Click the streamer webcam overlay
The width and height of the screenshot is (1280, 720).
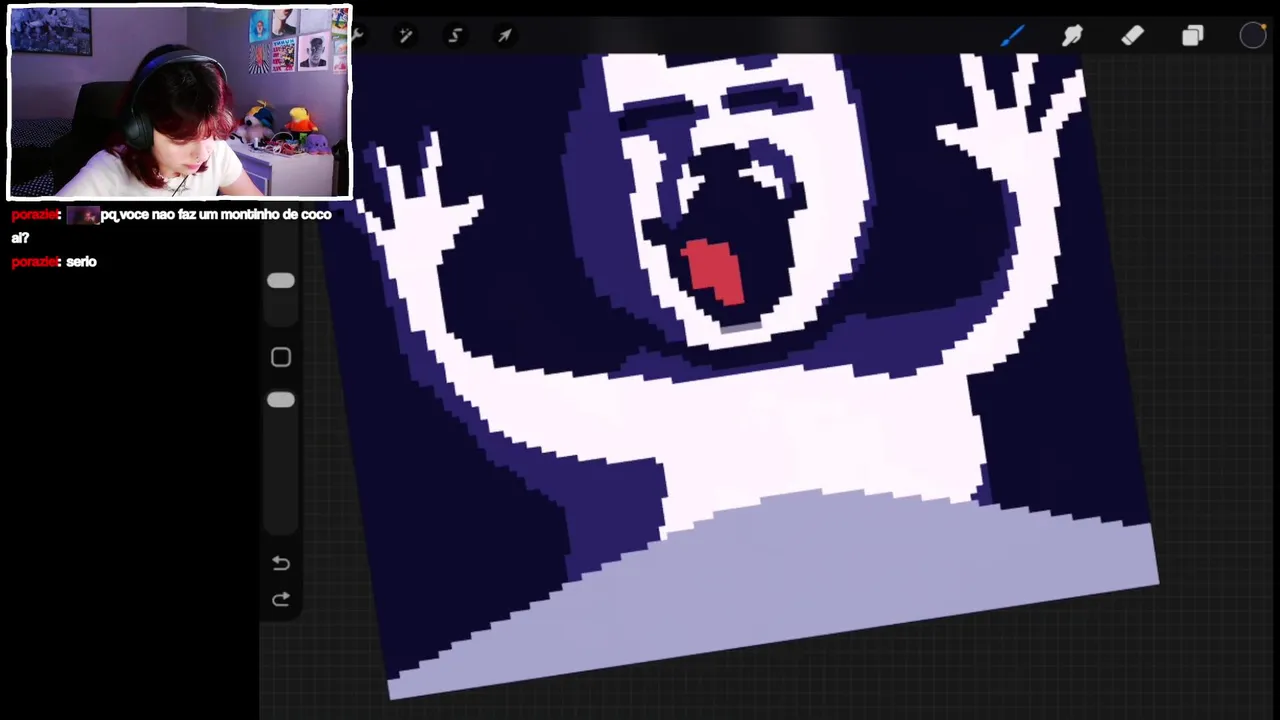[180, 102]
